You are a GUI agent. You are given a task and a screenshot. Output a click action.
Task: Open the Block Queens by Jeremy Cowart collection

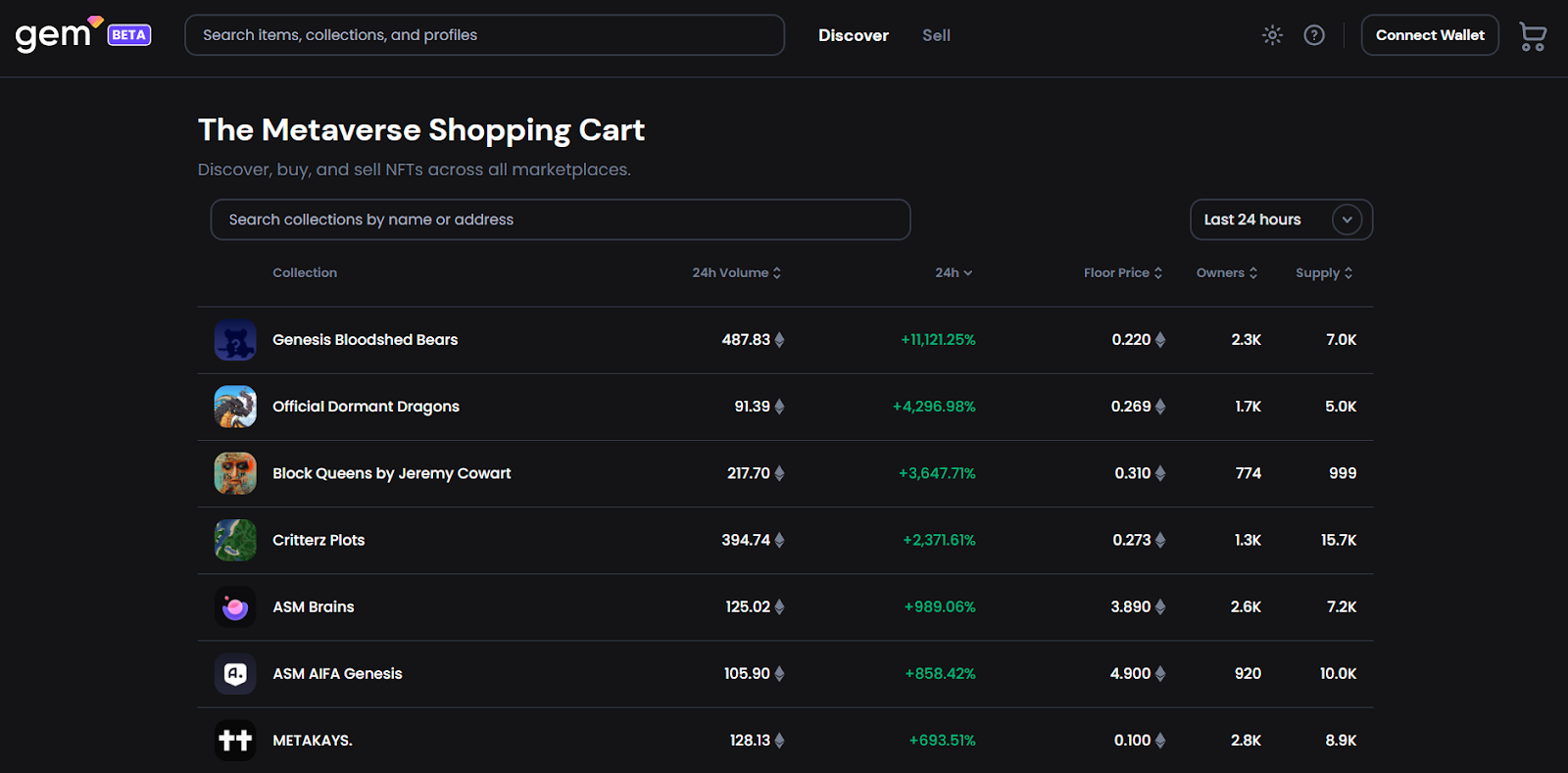[392, 473]
